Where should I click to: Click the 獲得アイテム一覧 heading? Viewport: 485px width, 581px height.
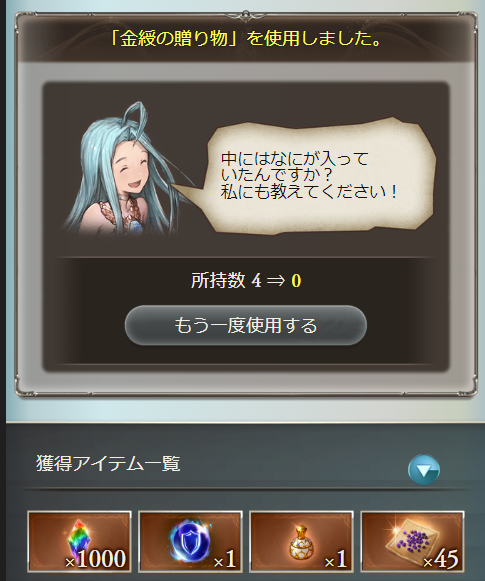(x=108, y=464)
